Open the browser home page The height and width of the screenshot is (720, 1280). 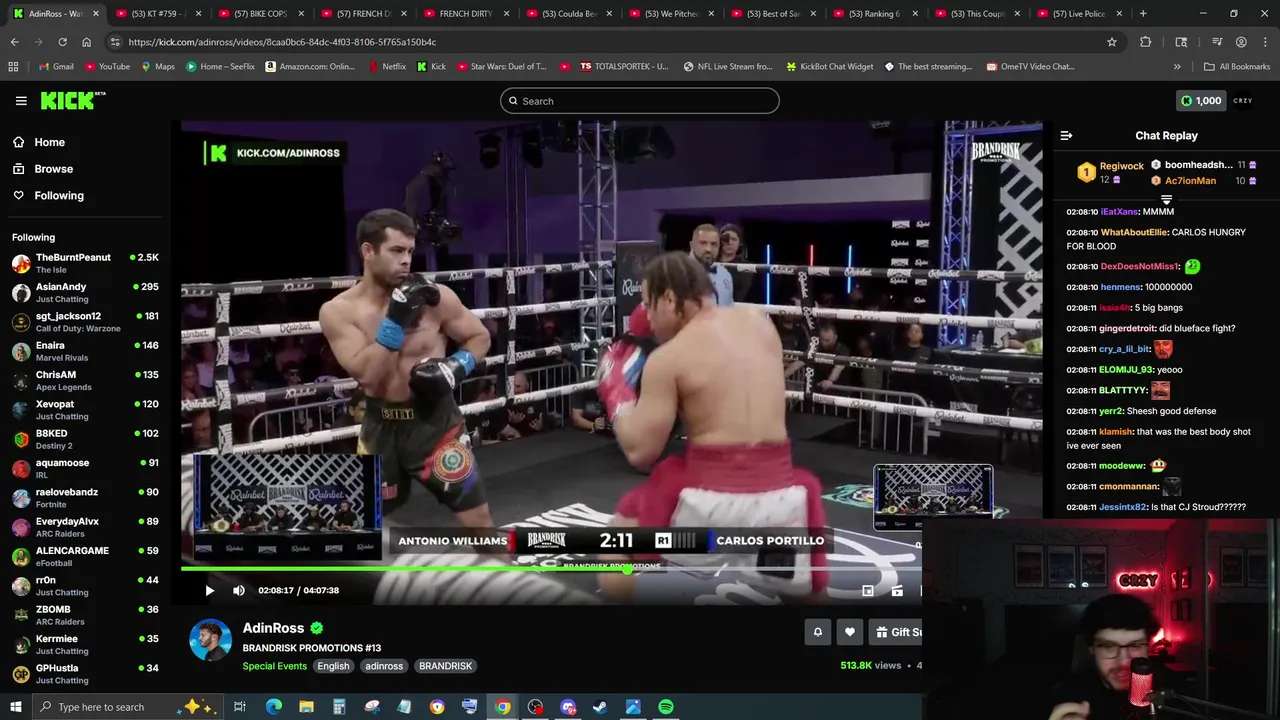click(86, 42)
